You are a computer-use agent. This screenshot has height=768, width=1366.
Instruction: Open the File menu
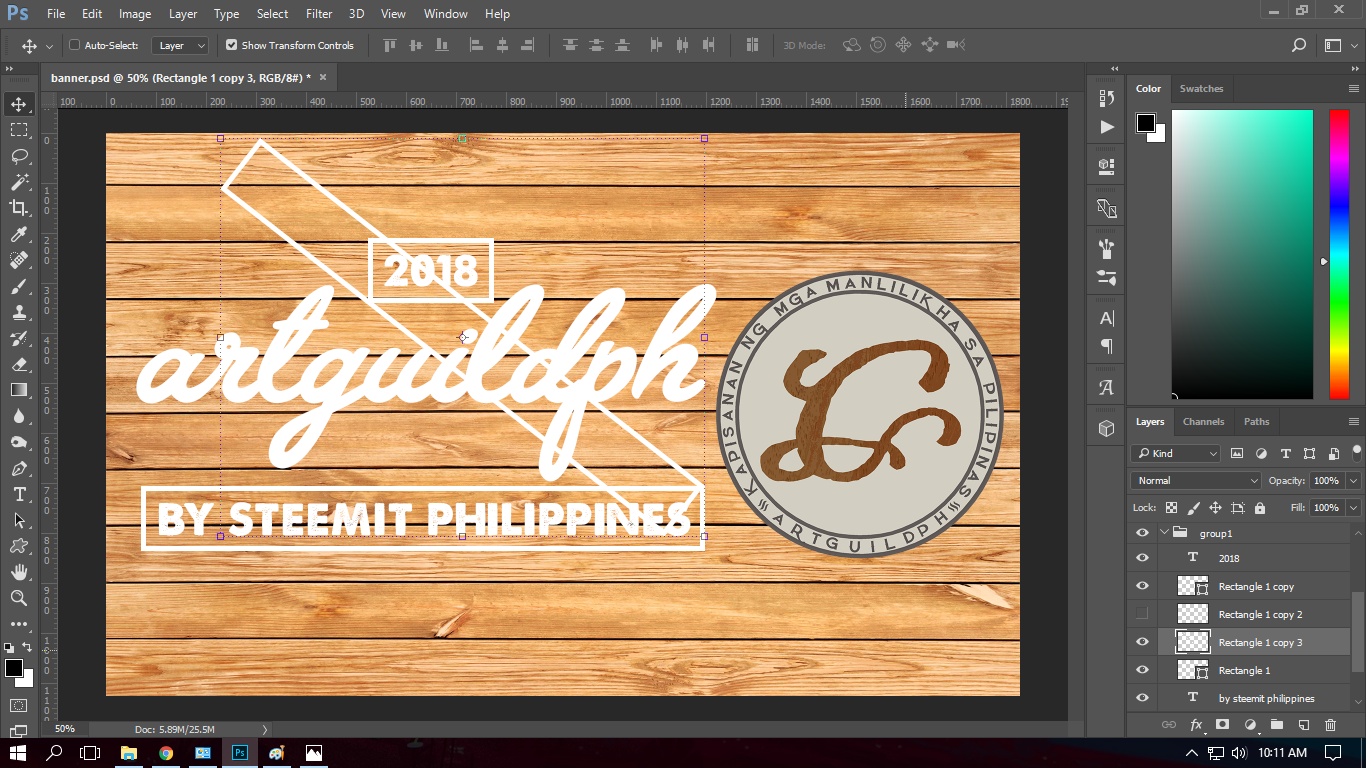(x=56, y=14)
